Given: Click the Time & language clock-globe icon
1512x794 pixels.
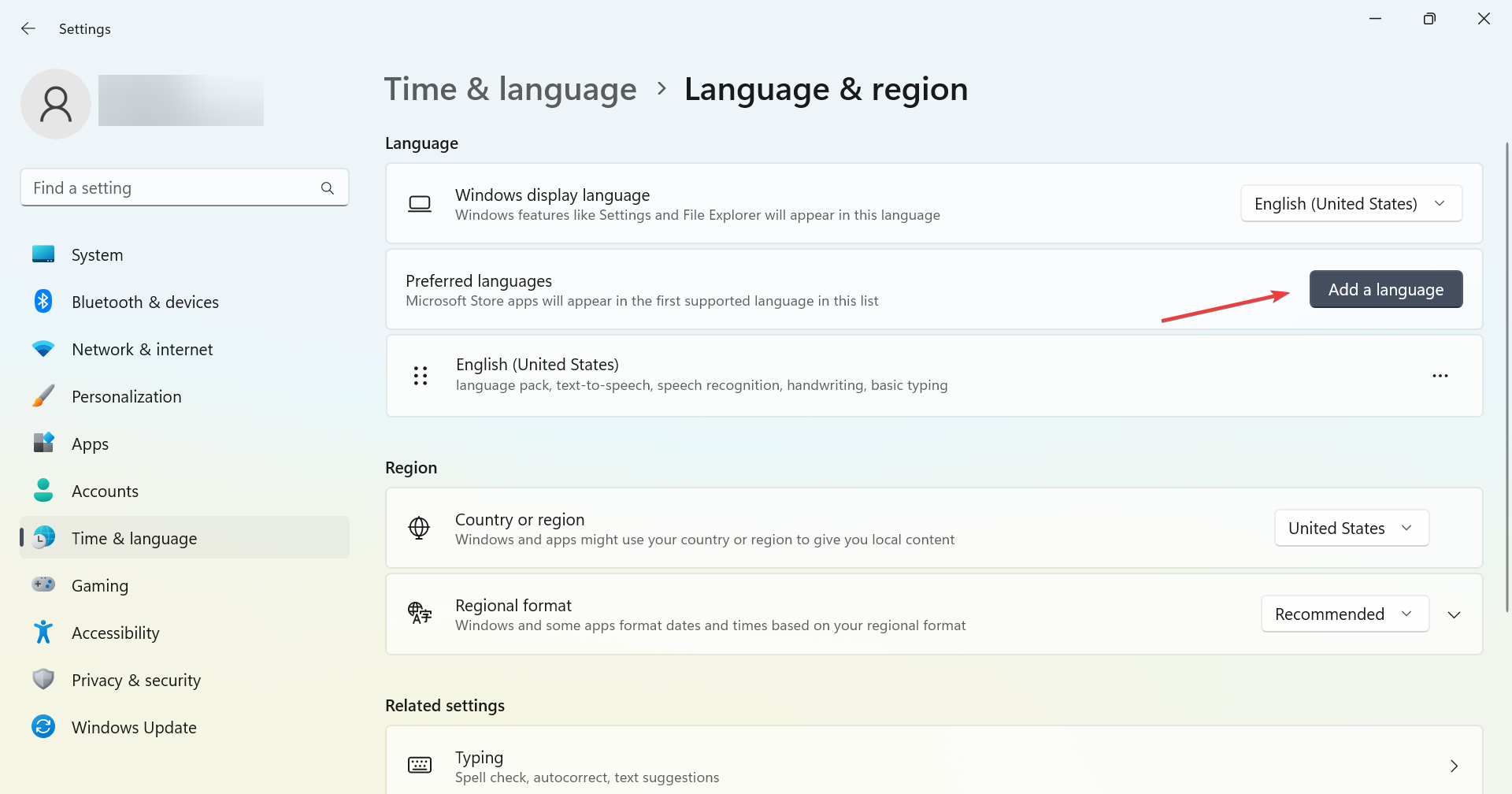Looking at the screenshot, I should click(x=43, y=537).
